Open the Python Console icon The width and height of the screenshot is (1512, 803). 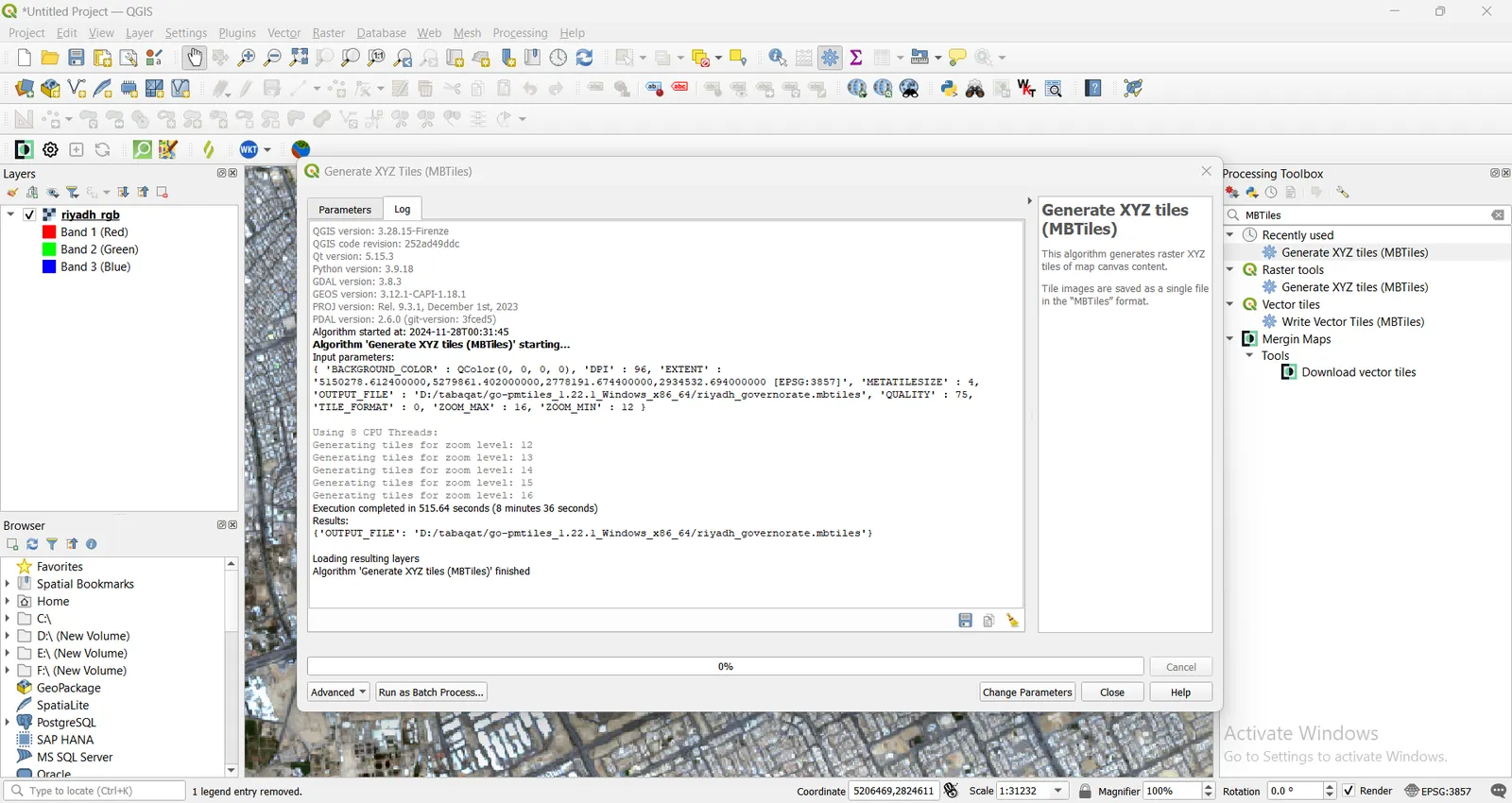[950, 89]
